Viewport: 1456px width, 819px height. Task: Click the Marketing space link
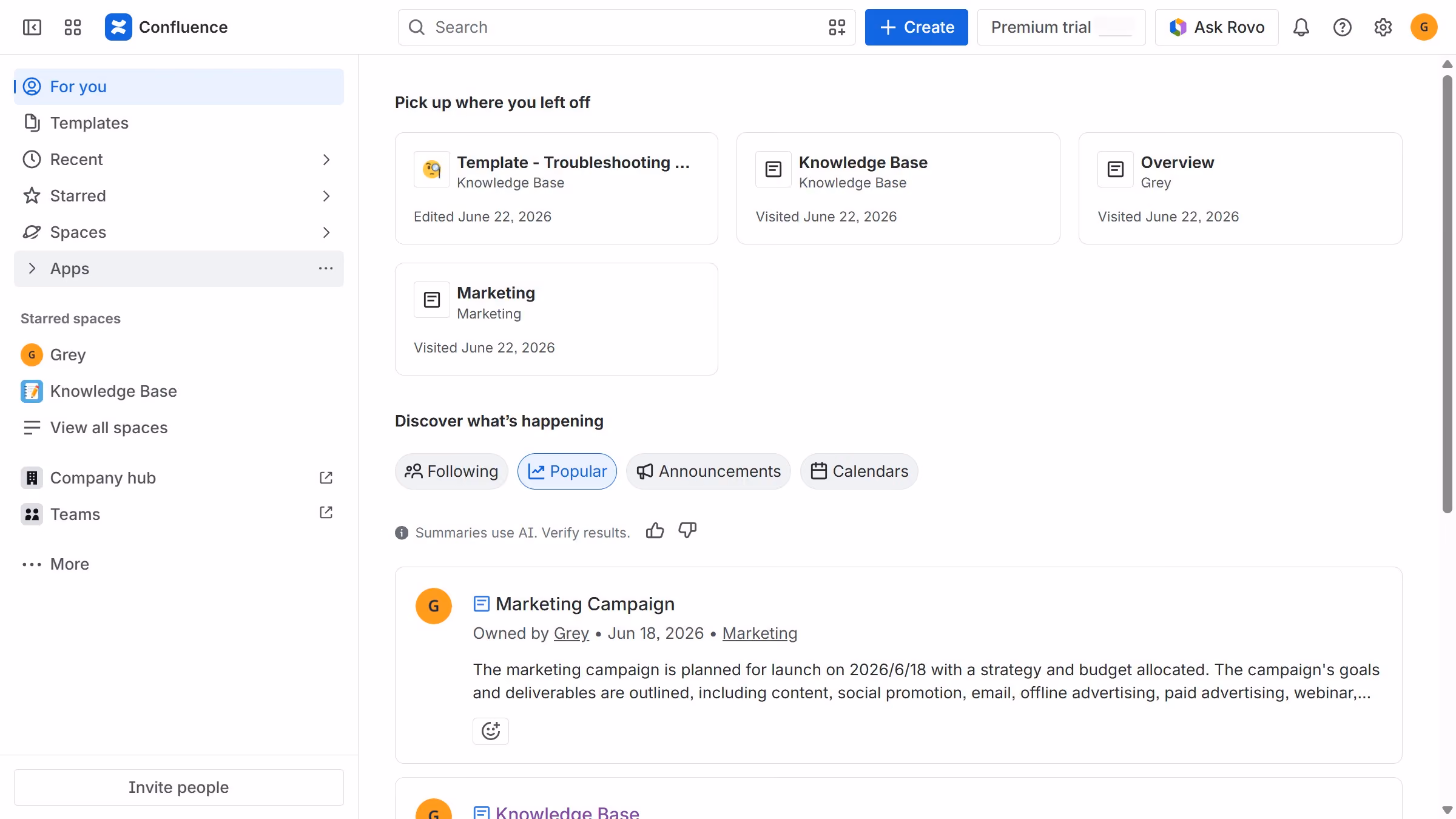coord(760,633)
